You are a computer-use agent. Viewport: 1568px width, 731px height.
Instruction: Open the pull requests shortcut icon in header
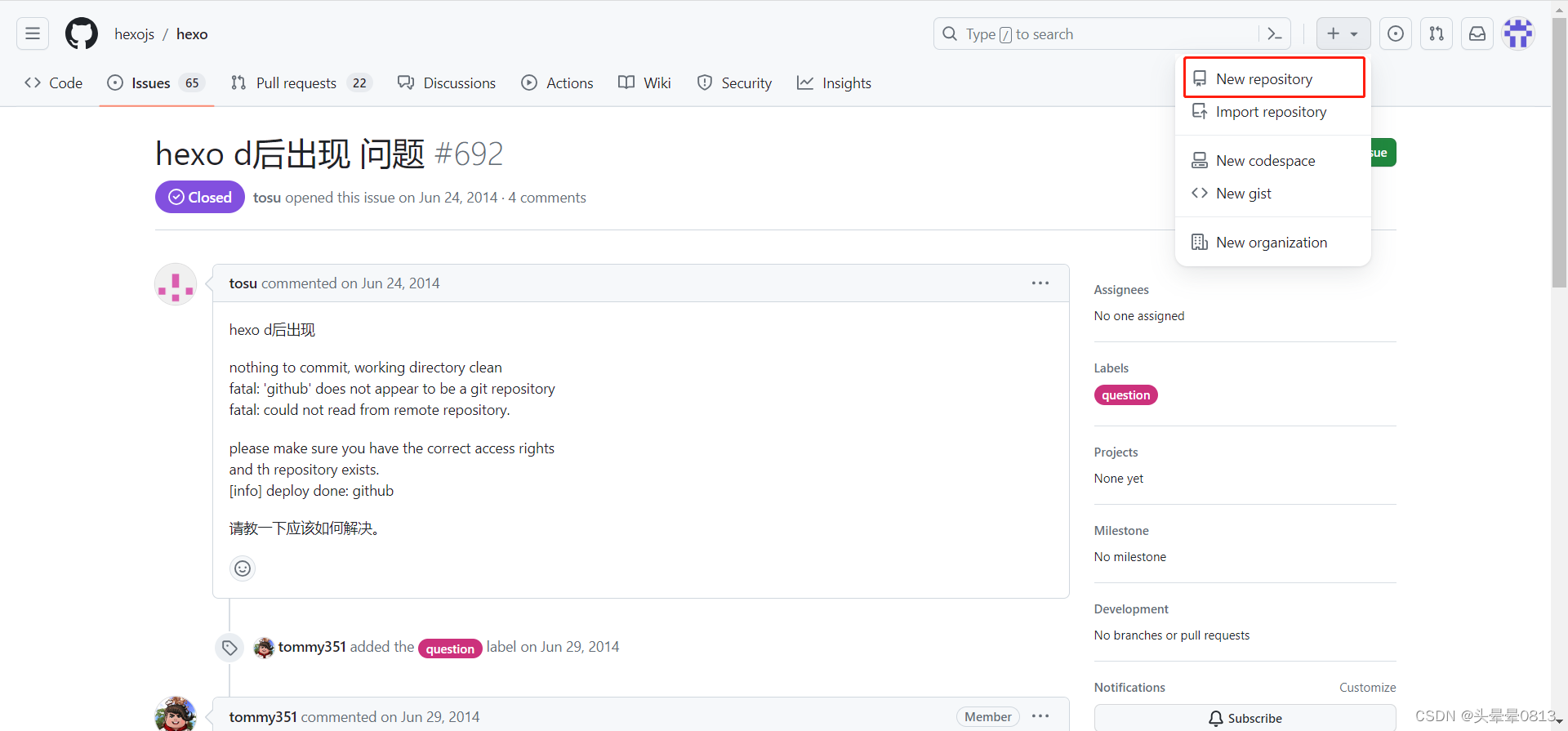tap(1437, 33)
